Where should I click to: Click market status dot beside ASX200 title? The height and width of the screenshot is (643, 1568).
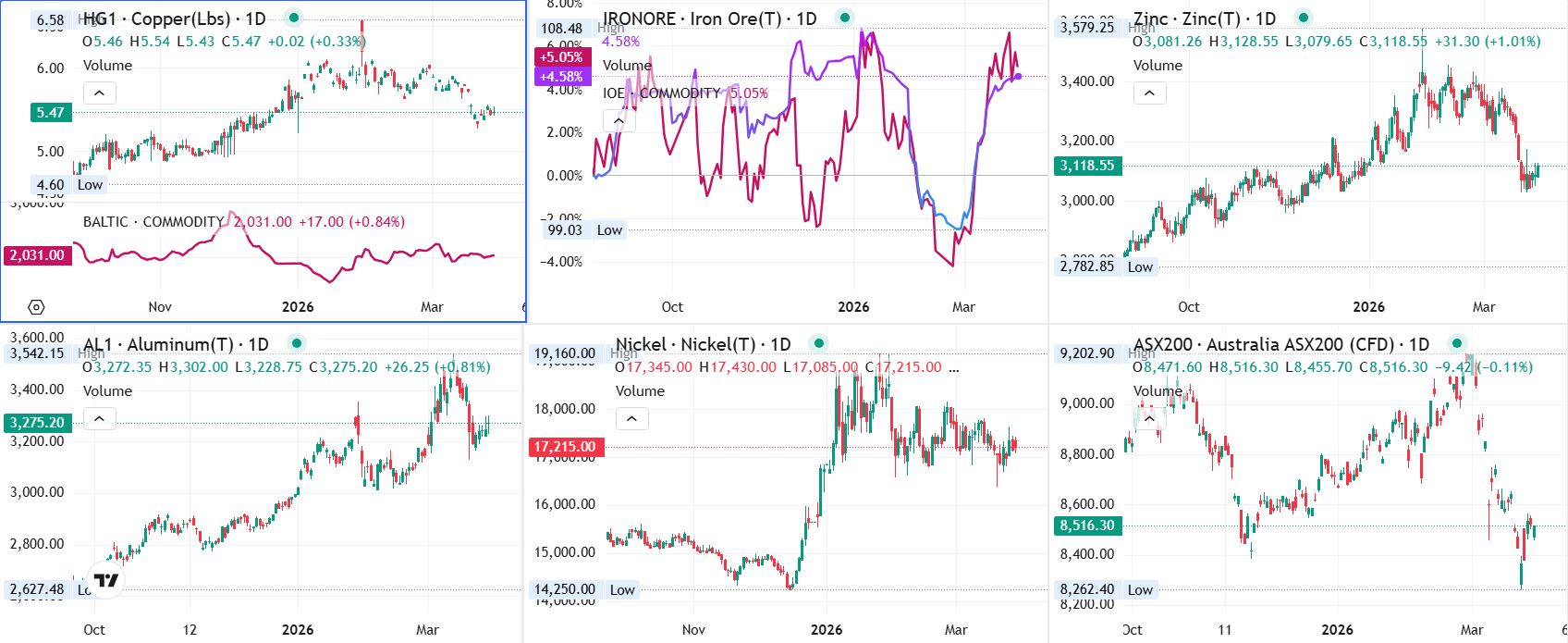[1457, 343]
